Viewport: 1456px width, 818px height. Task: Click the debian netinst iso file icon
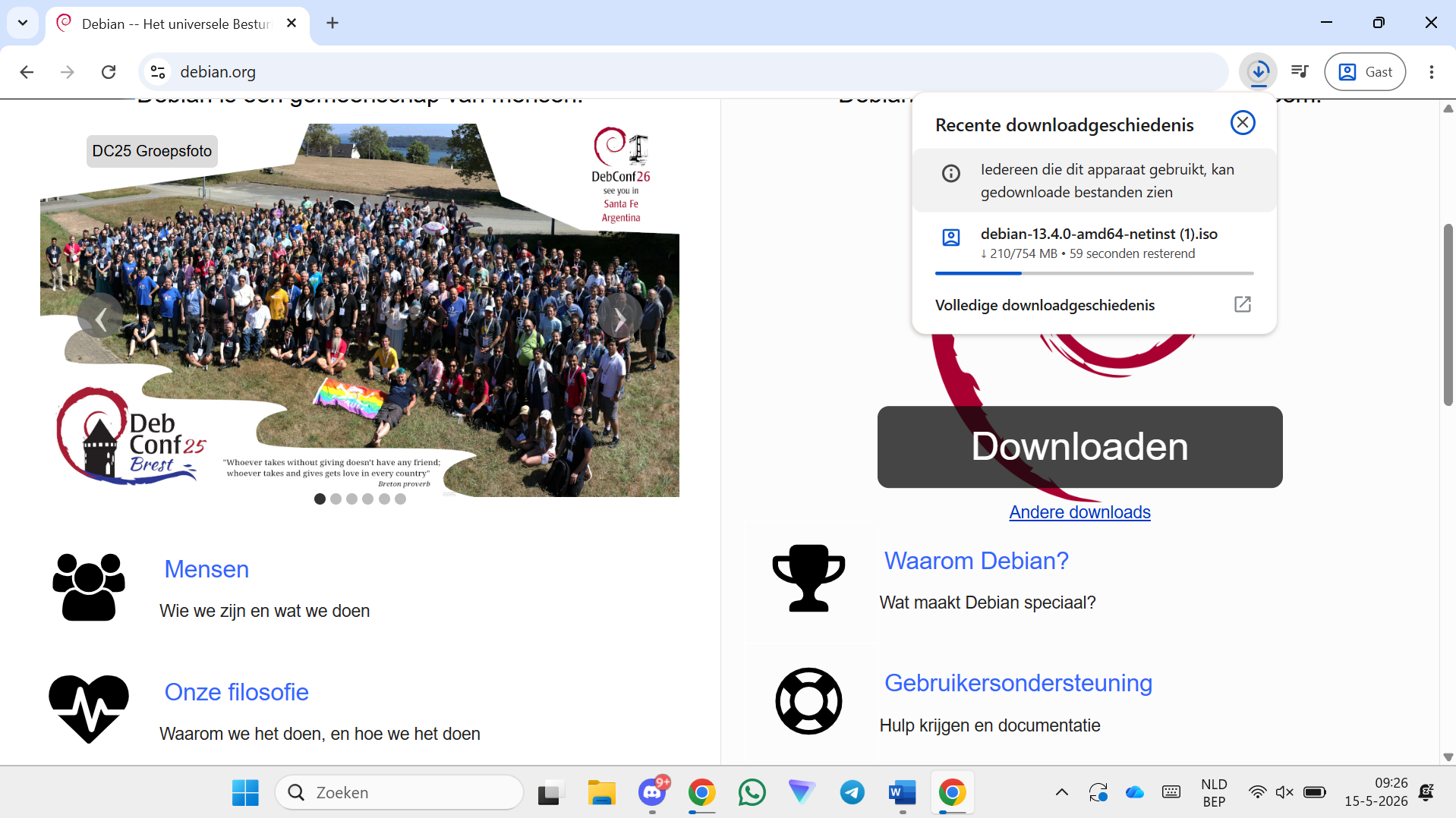(x=951, y=238)
